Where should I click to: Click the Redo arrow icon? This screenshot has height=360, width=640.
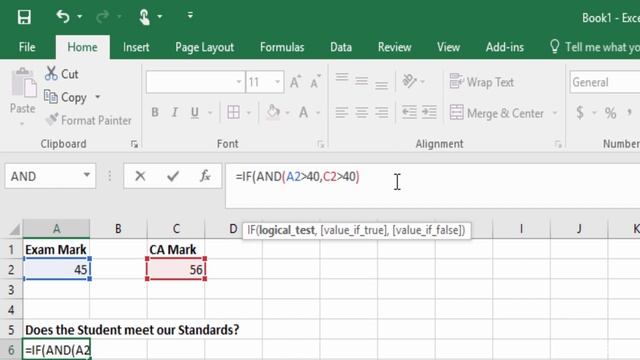click(x=102, y=17)
